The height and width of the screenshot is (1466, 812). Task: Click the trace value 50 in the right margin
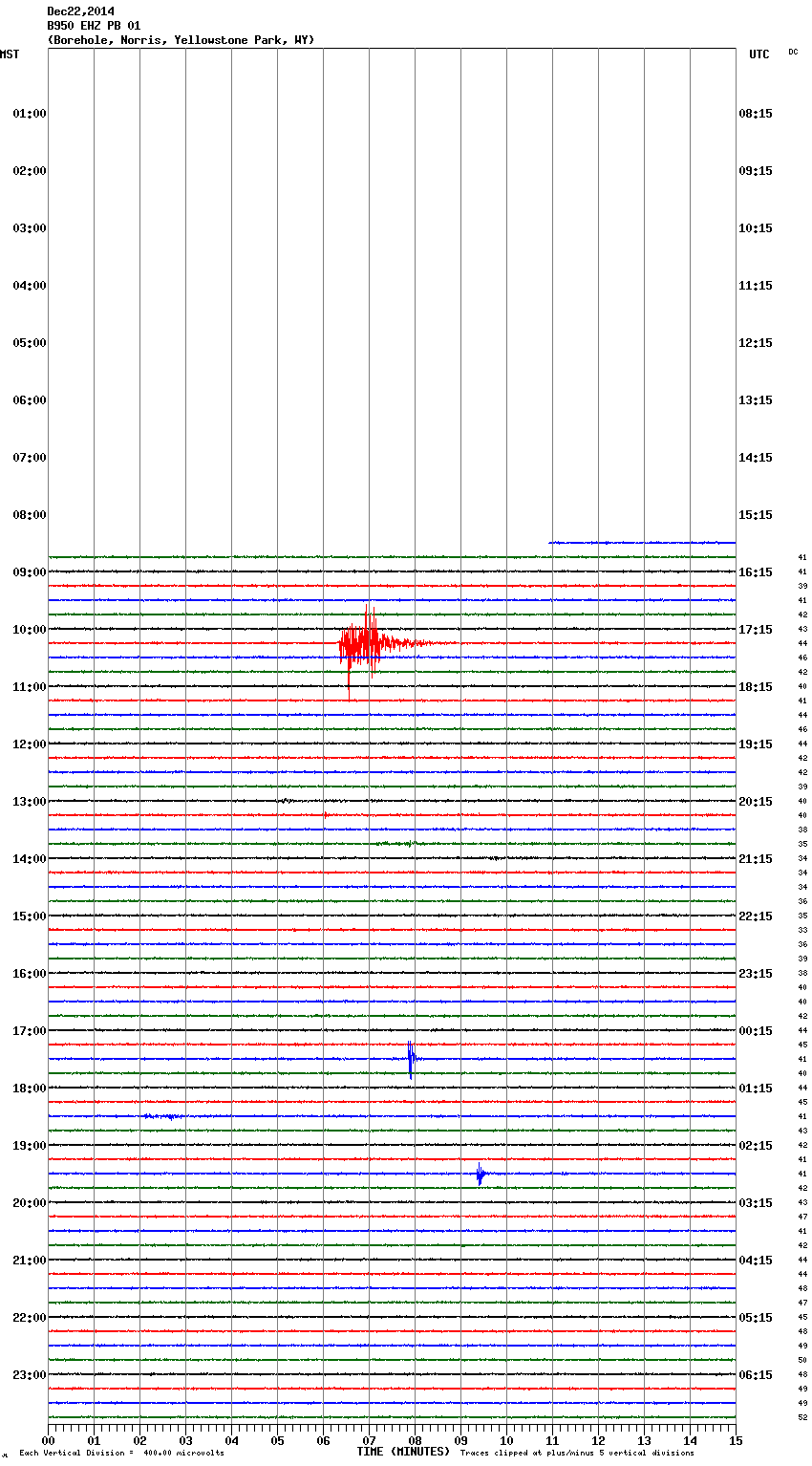pos(802,1360)
